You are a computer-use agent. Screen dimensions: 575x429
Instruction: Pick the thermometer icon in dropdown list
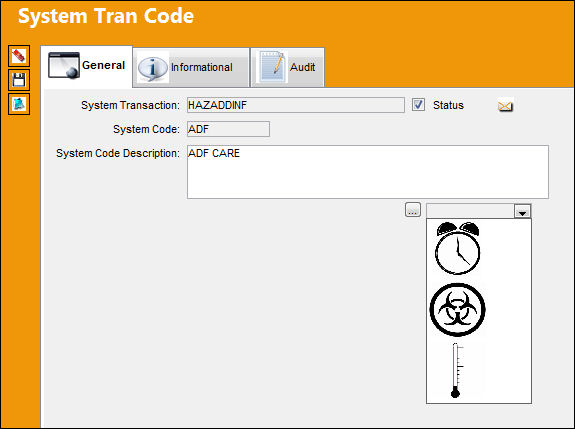(x=457, y=370)
